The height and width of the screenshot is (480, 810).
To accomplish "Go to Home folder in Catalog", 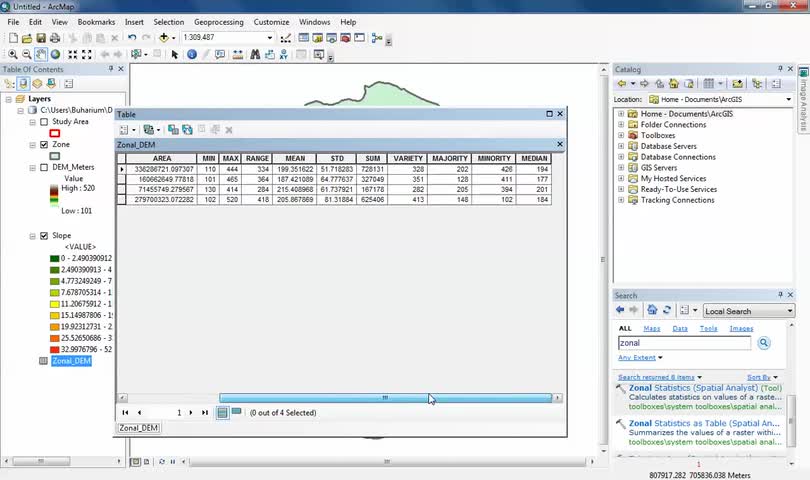I will click(x=674, y=84).
